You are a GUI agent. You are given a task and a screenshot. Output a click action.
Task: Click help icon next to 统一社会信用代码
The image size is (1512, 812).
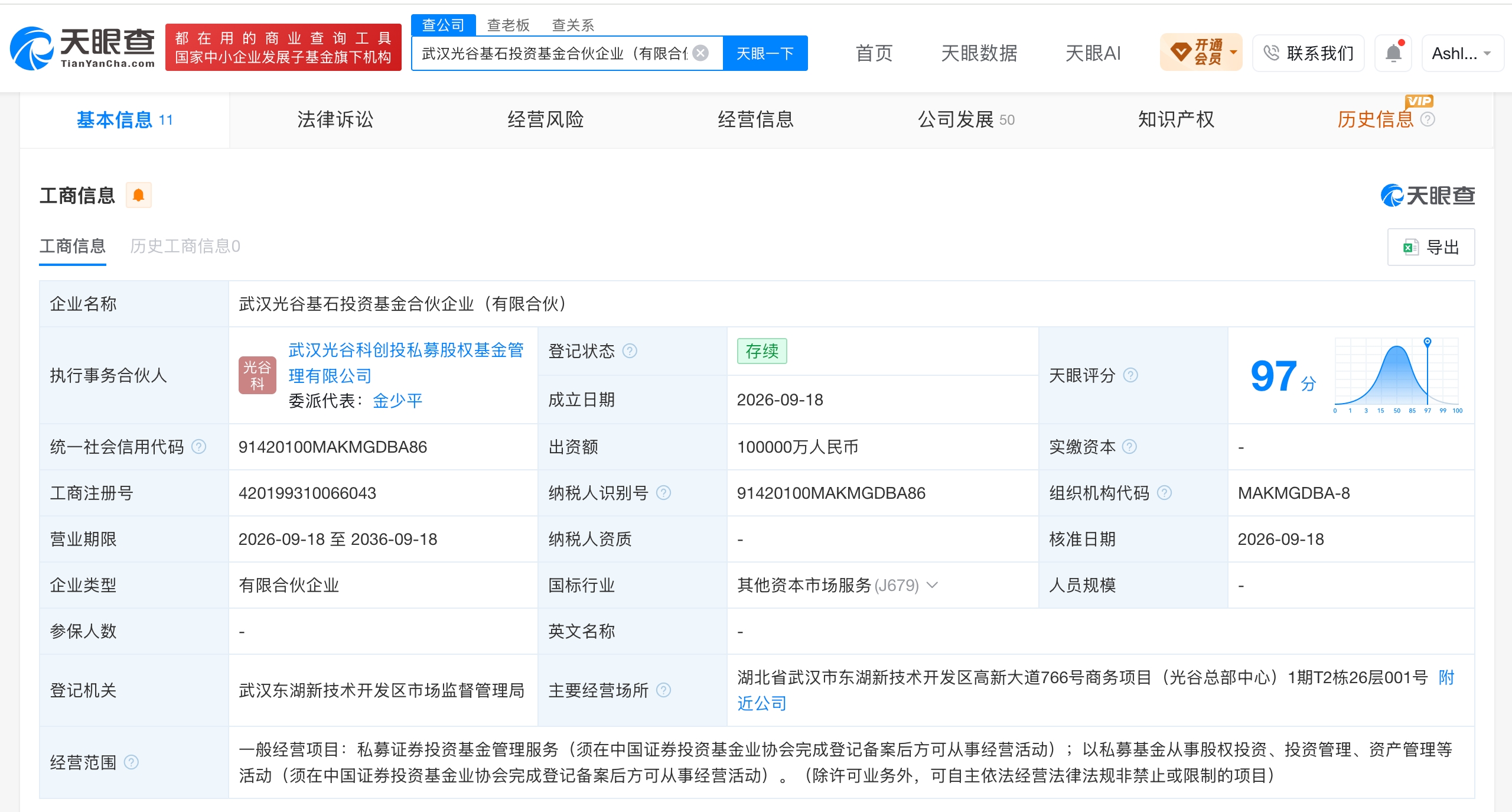[x=199, y=447]
